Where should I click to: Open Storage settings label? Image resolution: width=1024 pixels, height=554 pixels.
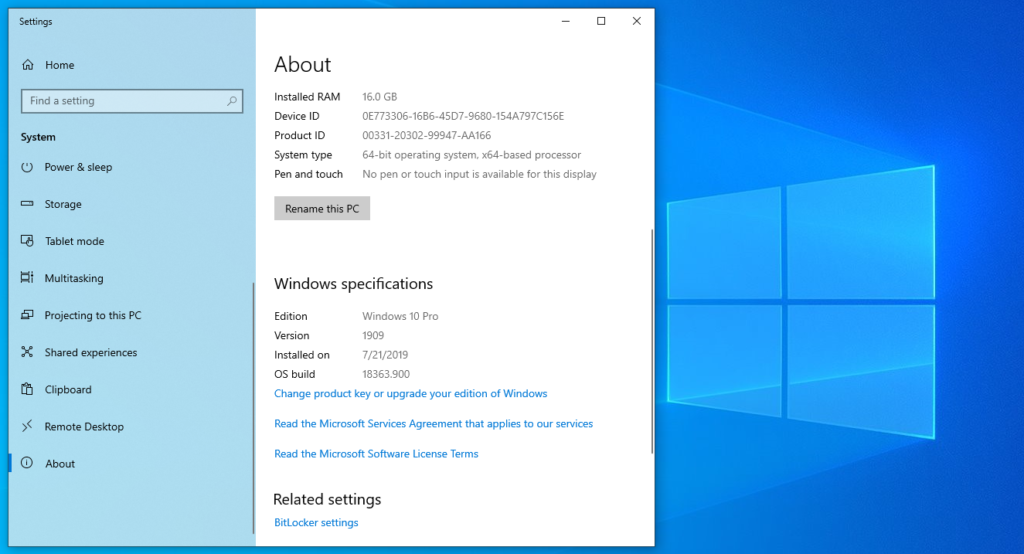click(x=63, y=204)
